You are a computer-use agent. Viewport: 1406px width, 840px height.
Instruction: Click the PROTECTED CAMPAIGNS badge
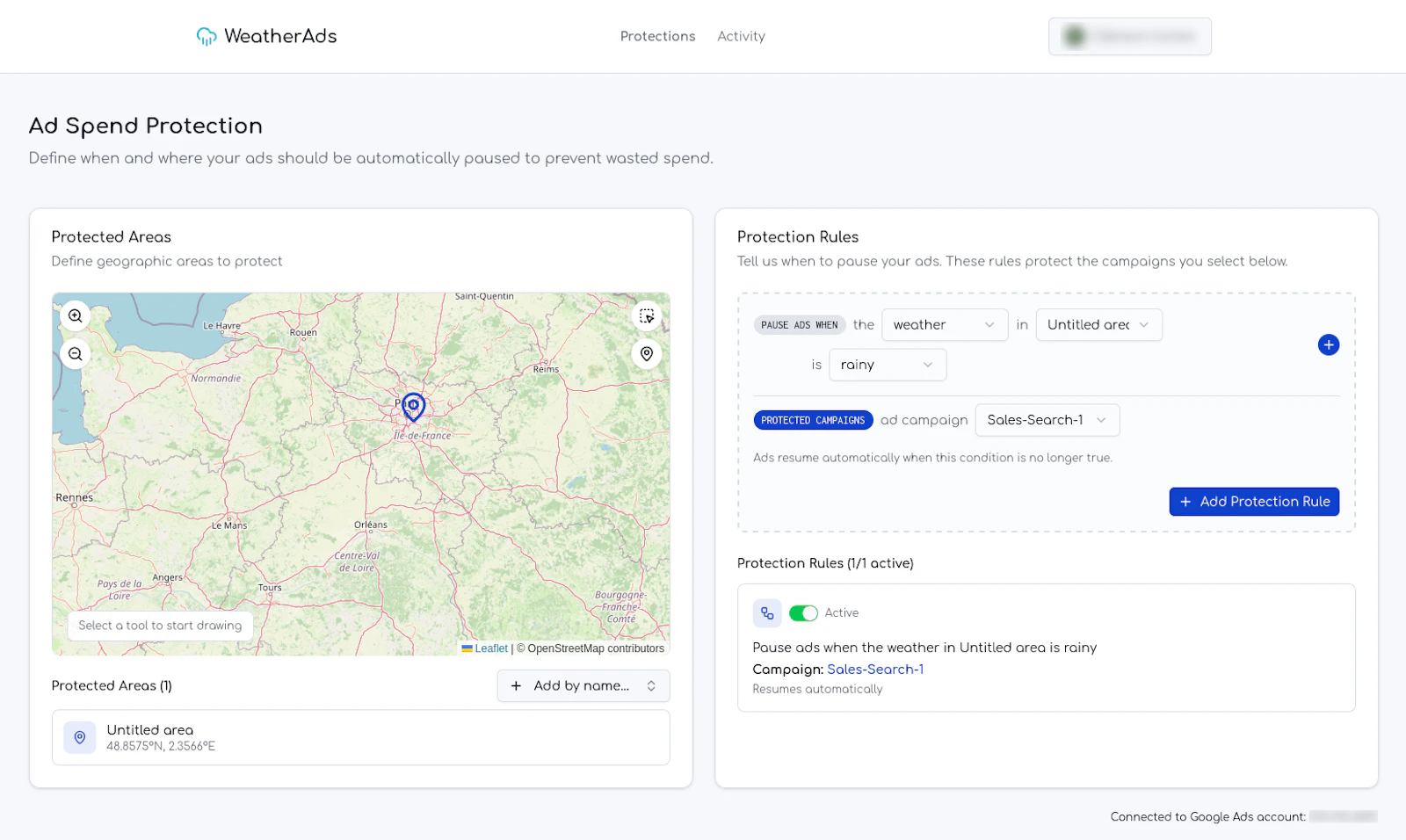tap(813, 421)
